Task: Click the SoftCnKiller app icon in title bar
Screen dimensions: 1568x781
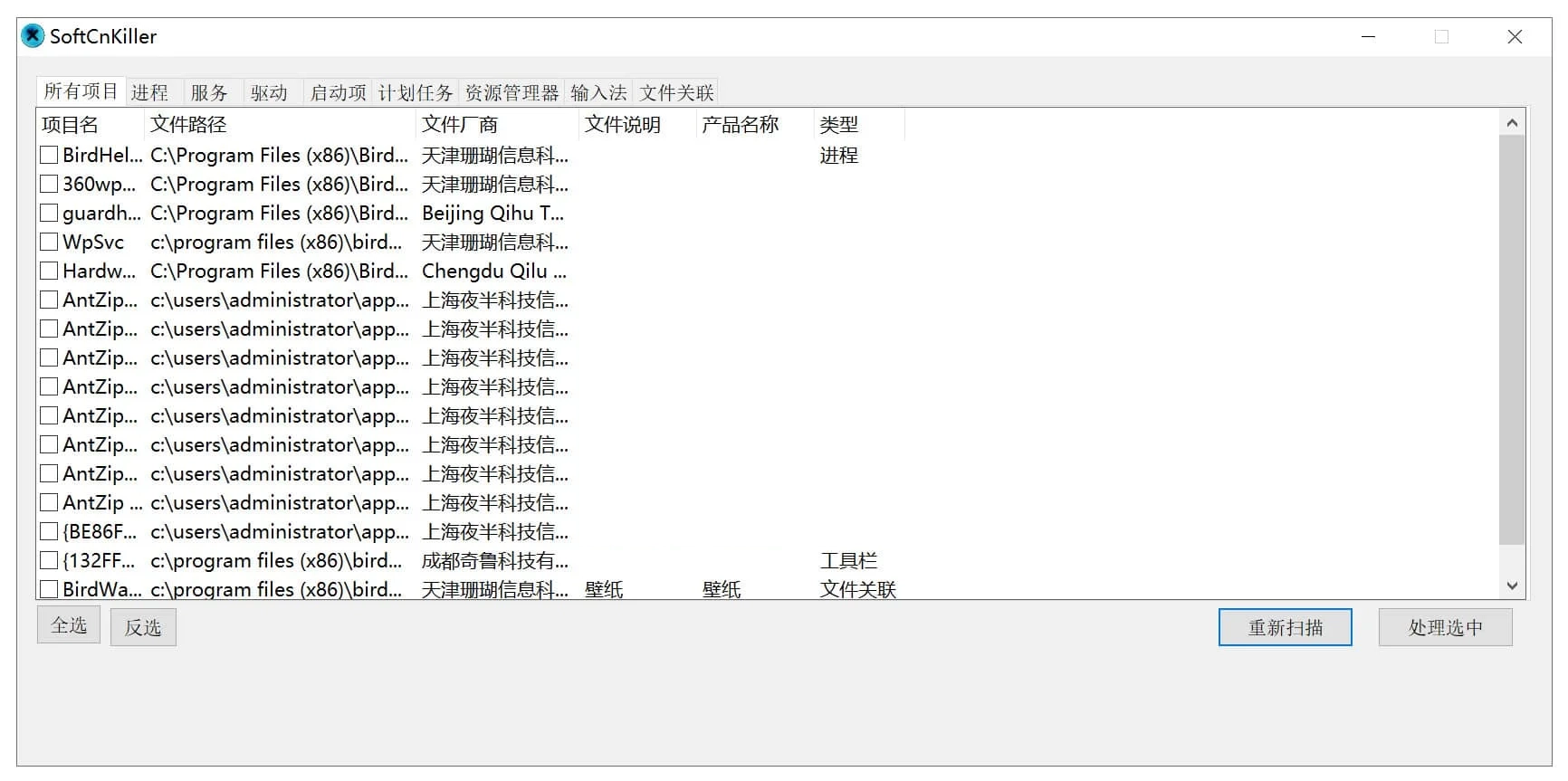Action: coord(33,36)
